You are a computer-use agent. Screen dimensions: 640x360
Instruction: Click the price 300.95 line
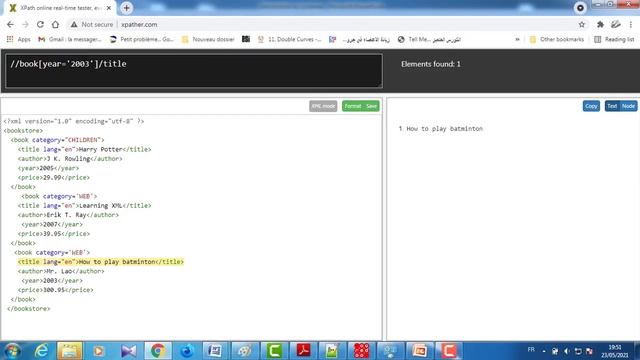[56, 290]
